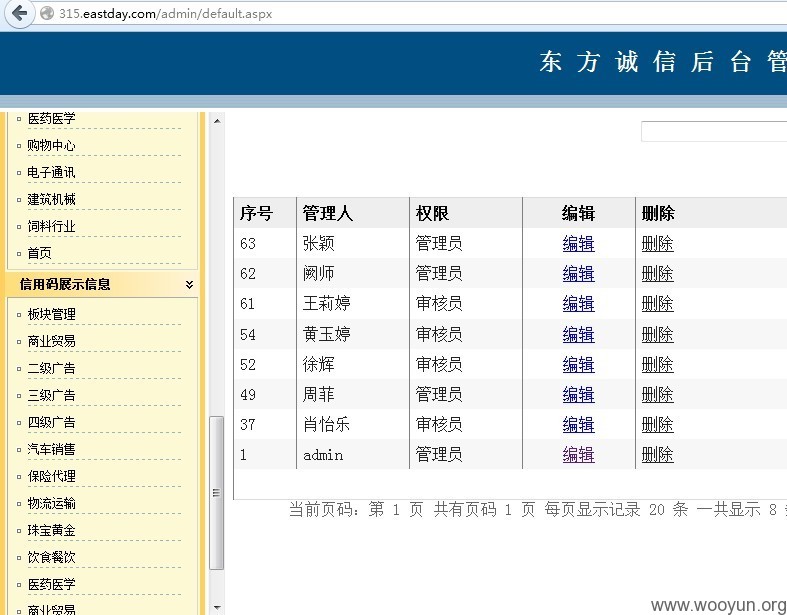
Task: Click 删除 link for 肖怡乐
Action: coord(658,425)
